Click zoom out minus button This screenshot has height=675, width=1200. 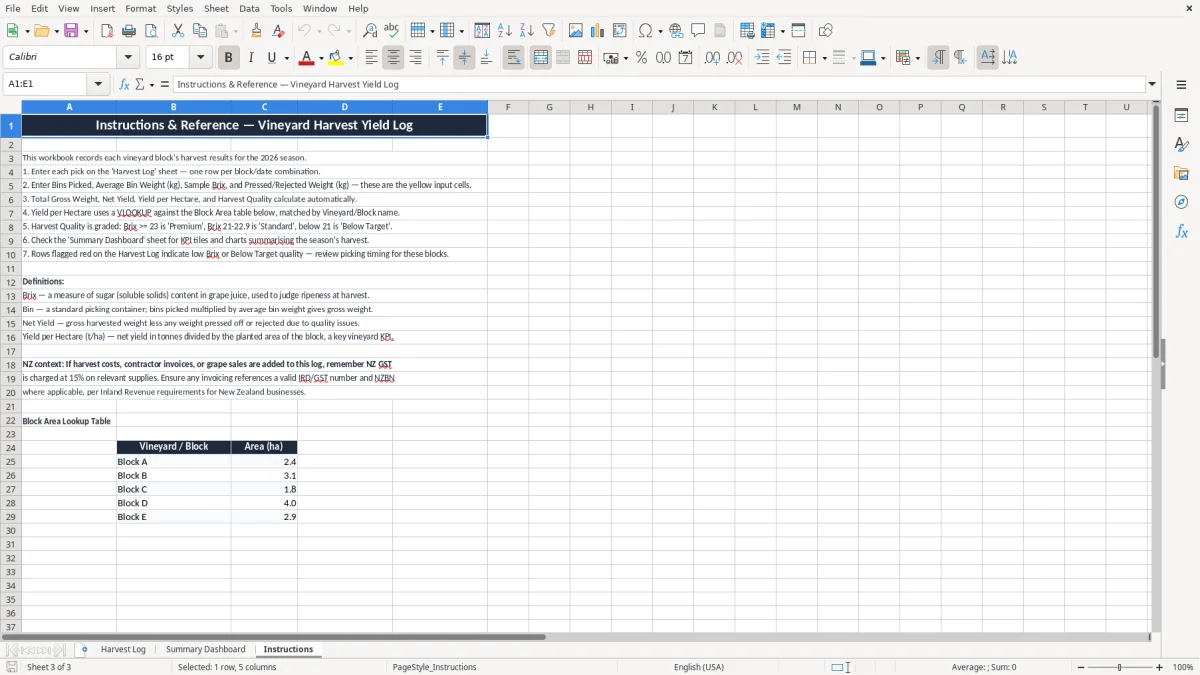coord(1081,667)
